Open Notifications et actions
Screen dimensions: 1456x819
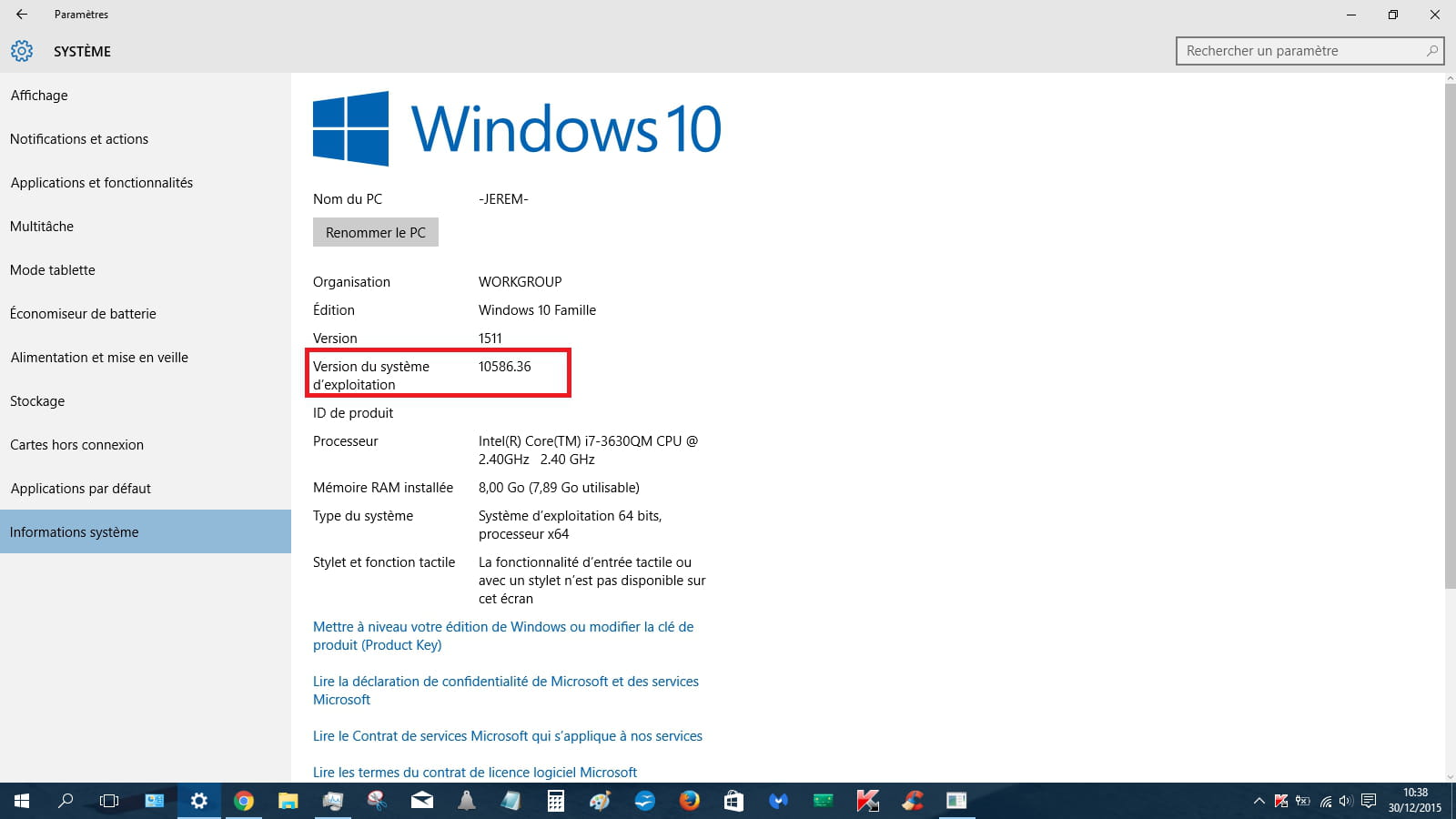click(x=146, y=138)
